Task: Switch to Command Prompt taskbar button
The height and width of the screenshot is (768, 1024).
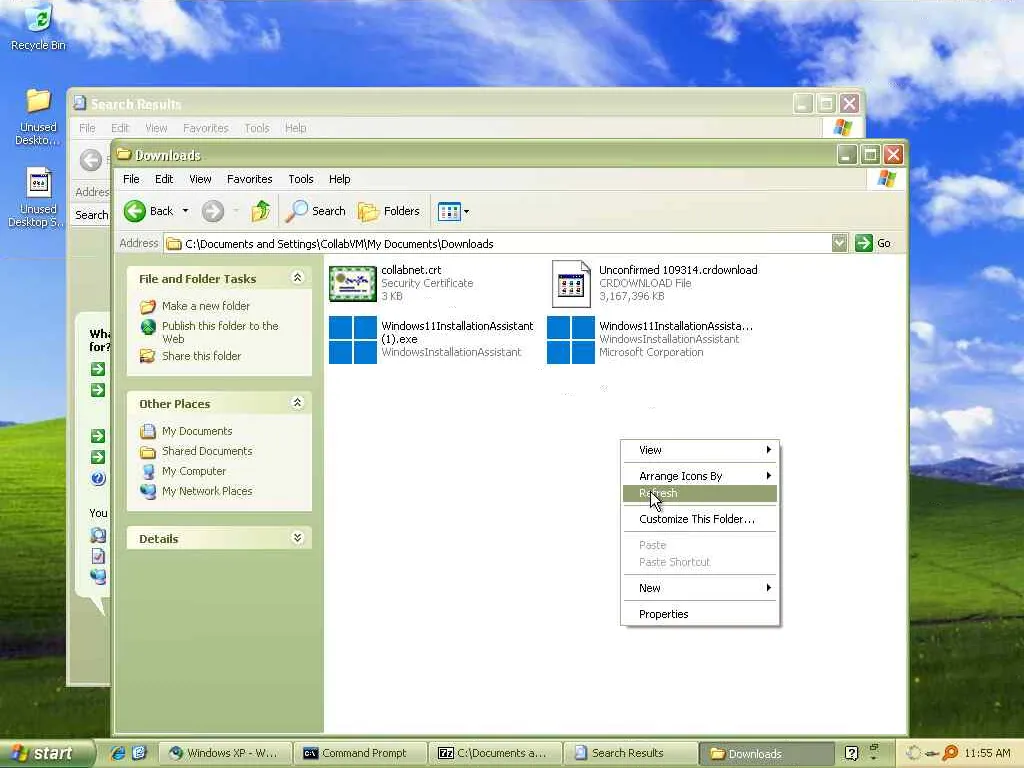Action: (x=360, y=754)
